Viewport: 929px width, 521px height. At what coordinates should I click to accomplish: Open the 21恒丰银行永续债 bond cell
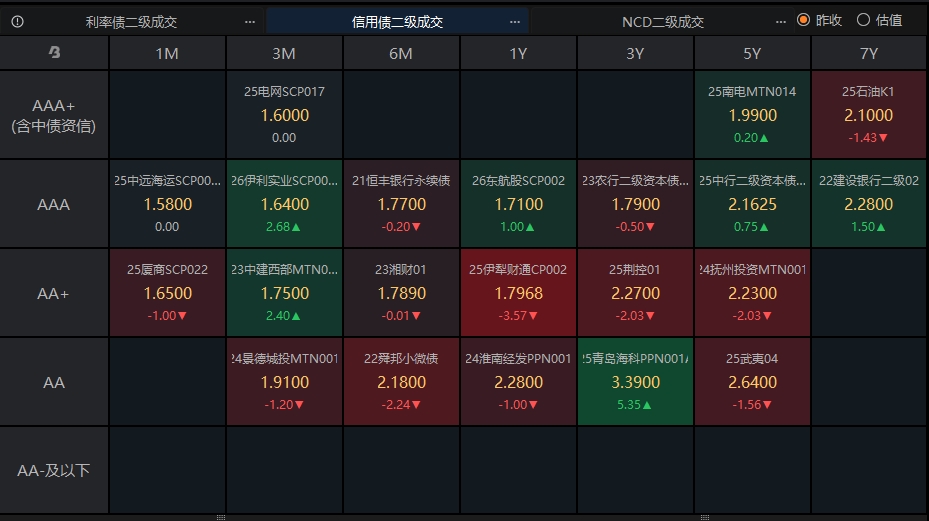pos(401,204)
